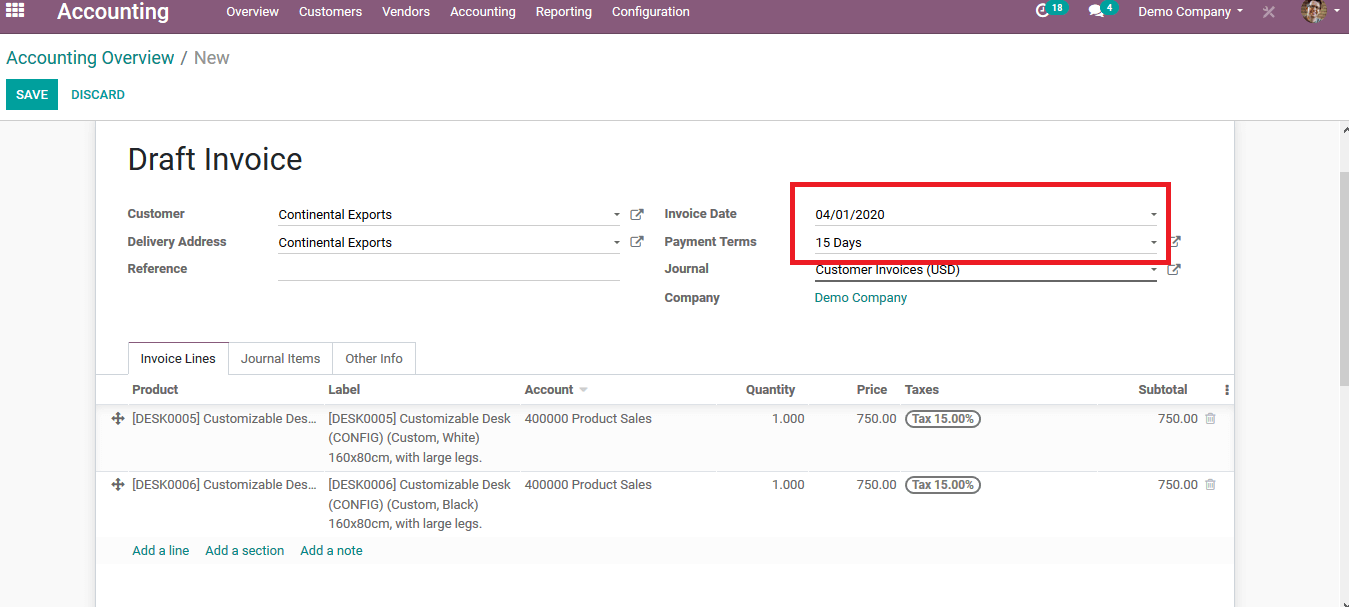The image size is (1349, 607).
Task: Switch to the Other Info tab
Action: pyautogui.click(x=374, y=358)
